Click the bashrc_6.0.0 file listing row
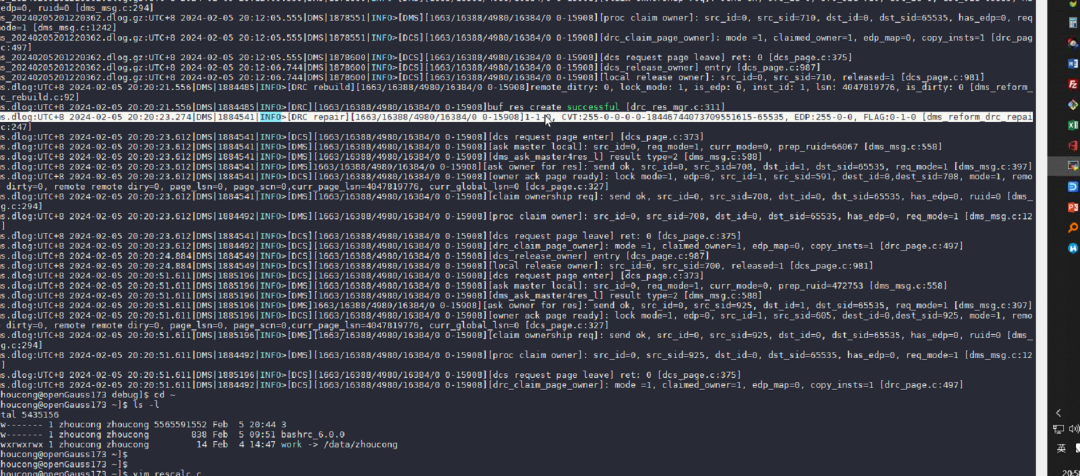Screen dimensions: 1080x476 click(x=172, y=435)
